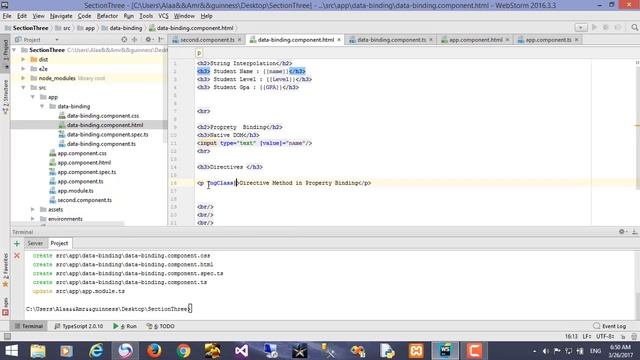The image size is (640, 360).
Task: Click the Structure vertical tool window tab
Action: [5, 97]
